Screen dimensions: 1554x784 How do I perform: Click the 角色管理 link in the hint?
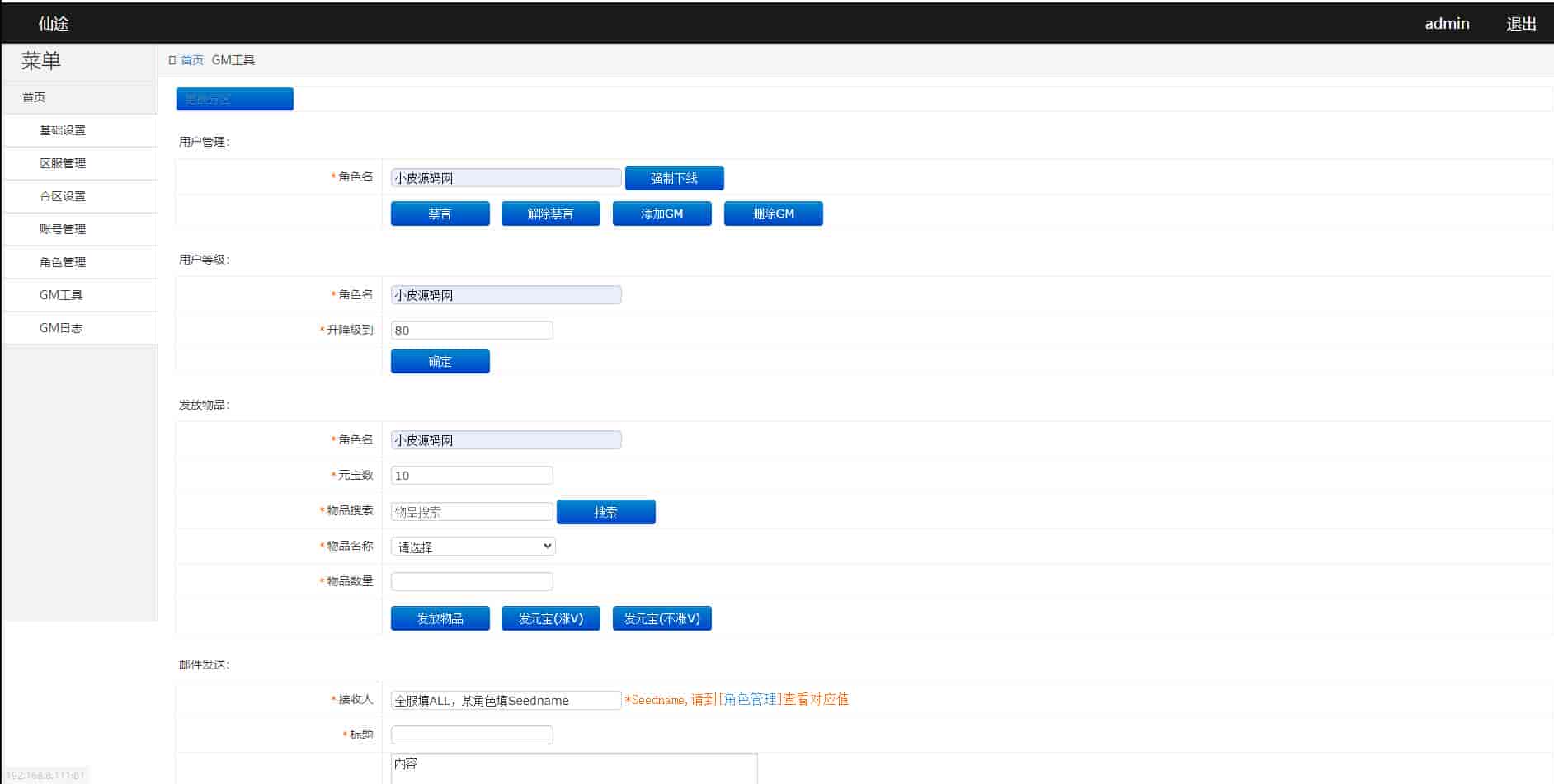pyautogui.click(x=751, y=700)
